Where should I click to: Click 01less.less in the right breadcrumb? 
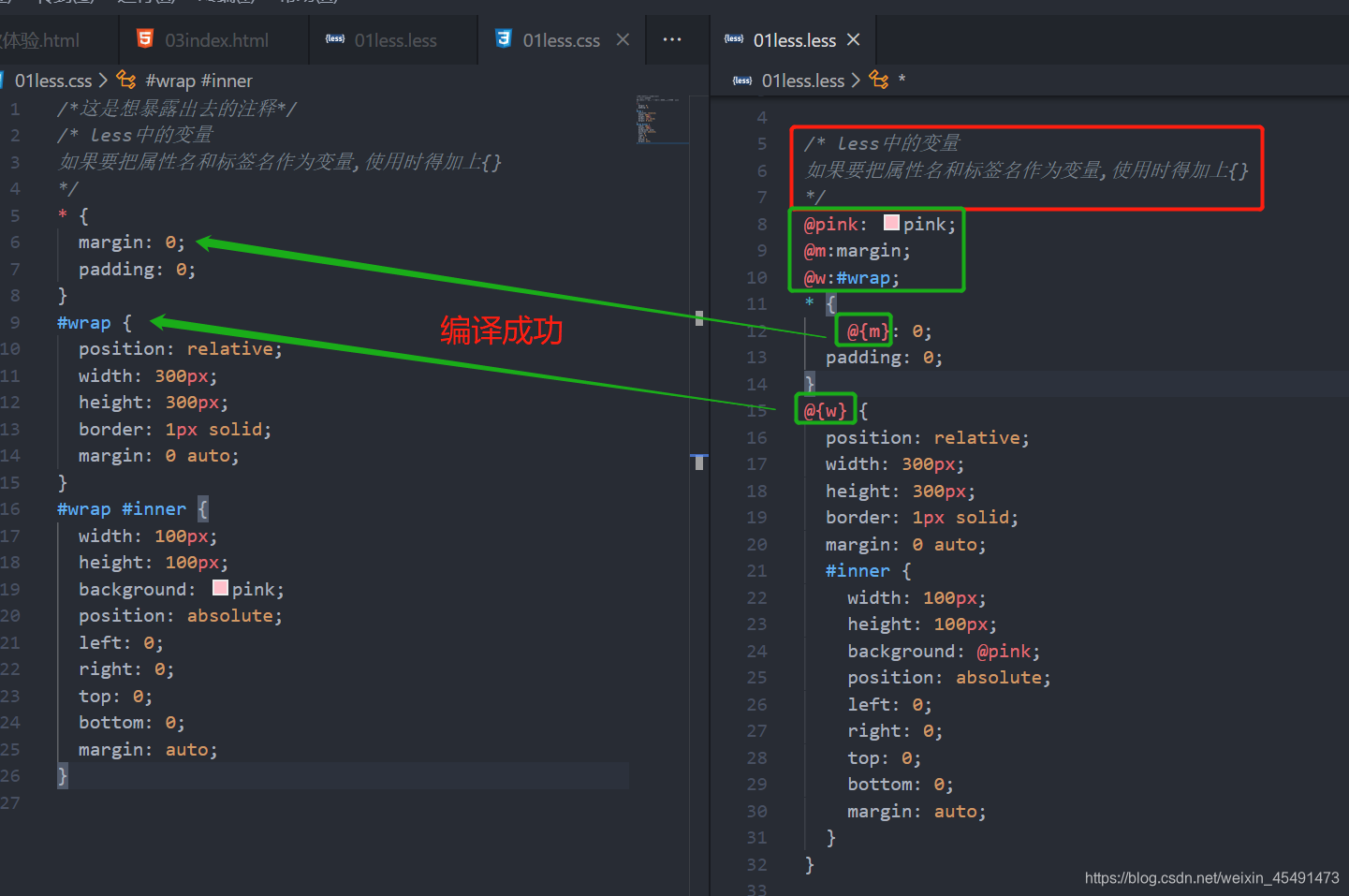[x=803, y=81]
